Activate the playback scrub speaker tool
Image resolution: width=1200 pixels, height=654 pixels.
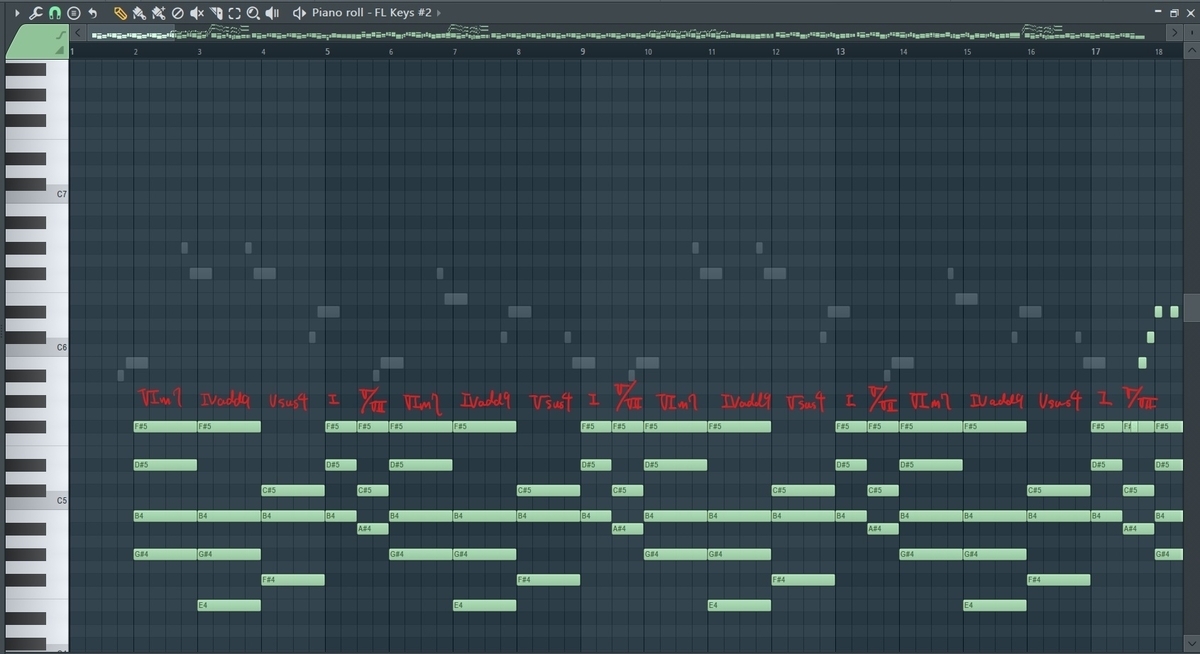[x=272, y=13]
